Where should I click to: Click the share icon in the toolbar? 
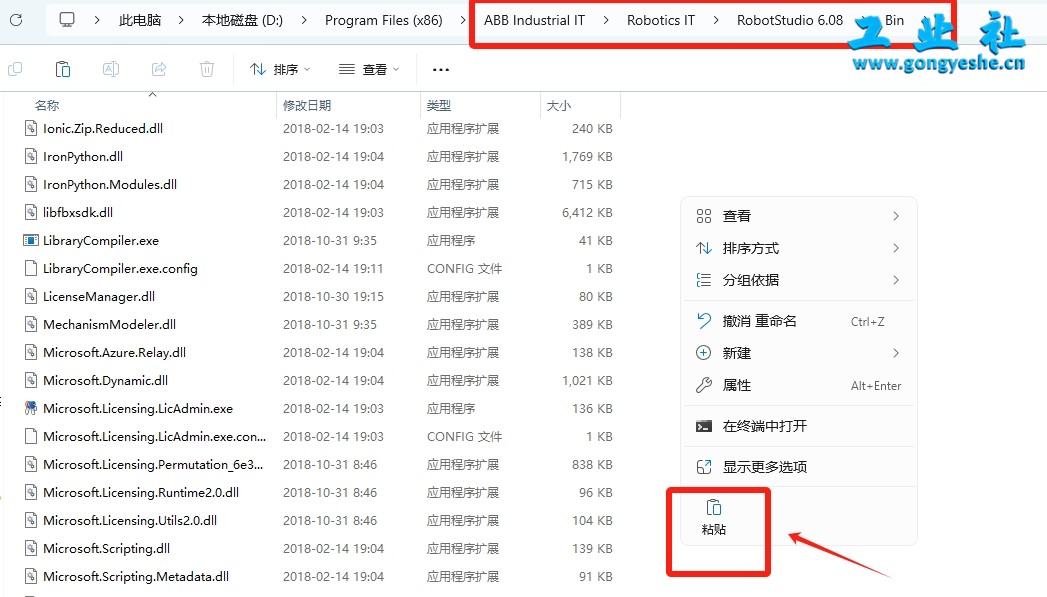pos(159,69)
